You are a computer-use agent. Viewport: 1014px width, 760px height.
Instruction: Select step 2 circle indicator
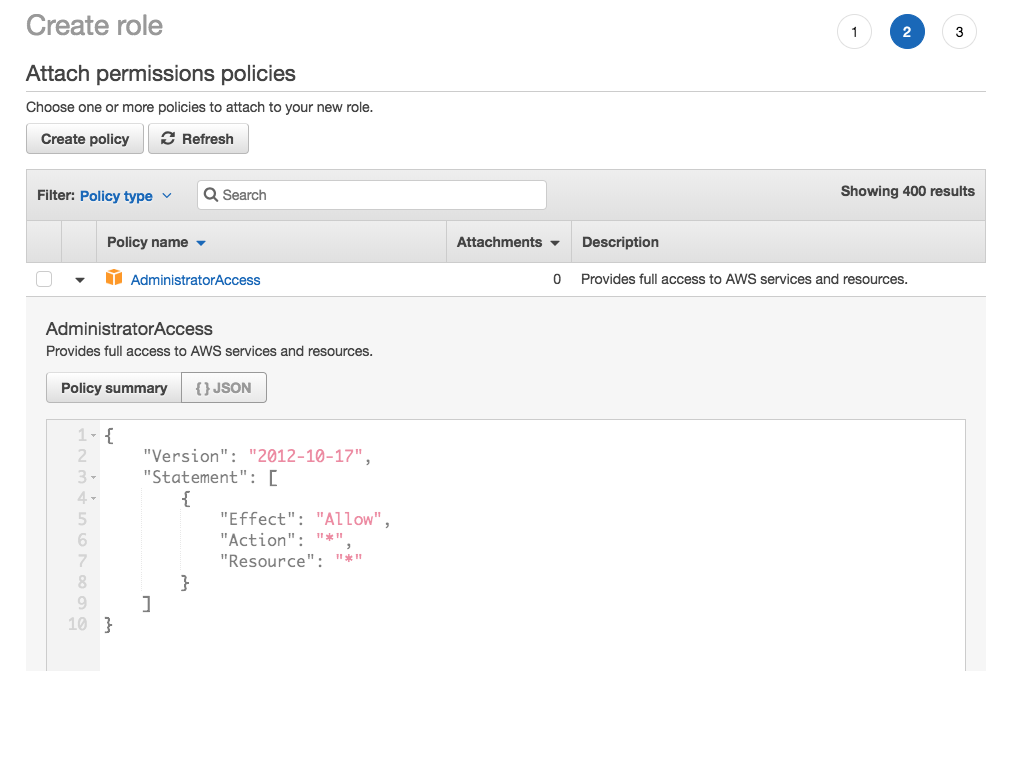click(907, 32)
